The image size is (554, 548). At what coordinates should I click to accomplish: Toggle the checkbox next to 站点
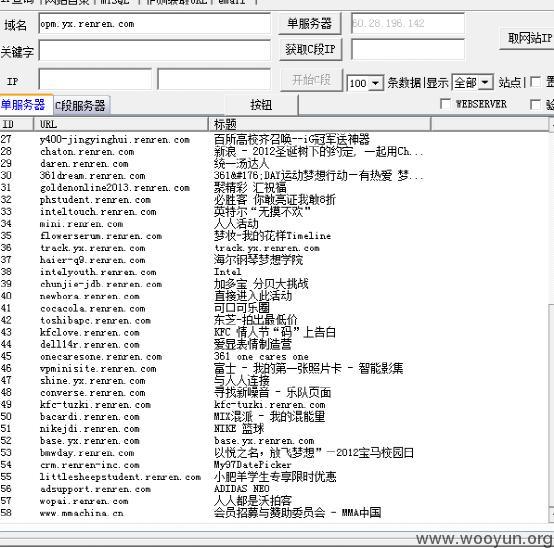pos(536,82)
